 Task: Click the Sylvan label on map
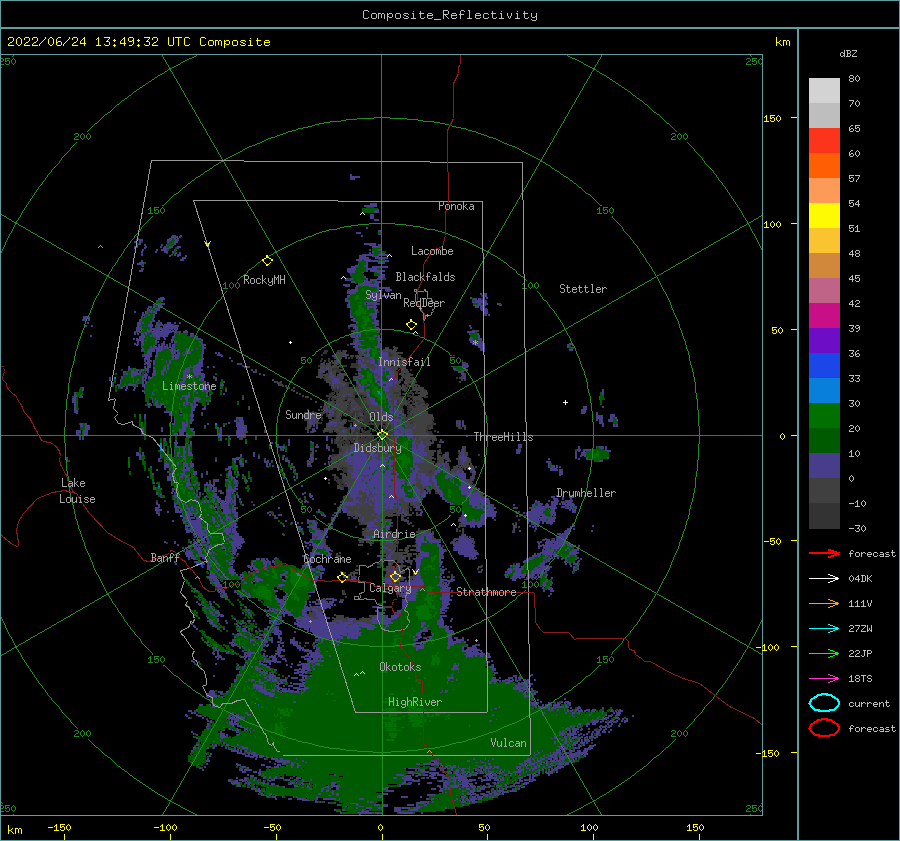(x=383, y=295)
